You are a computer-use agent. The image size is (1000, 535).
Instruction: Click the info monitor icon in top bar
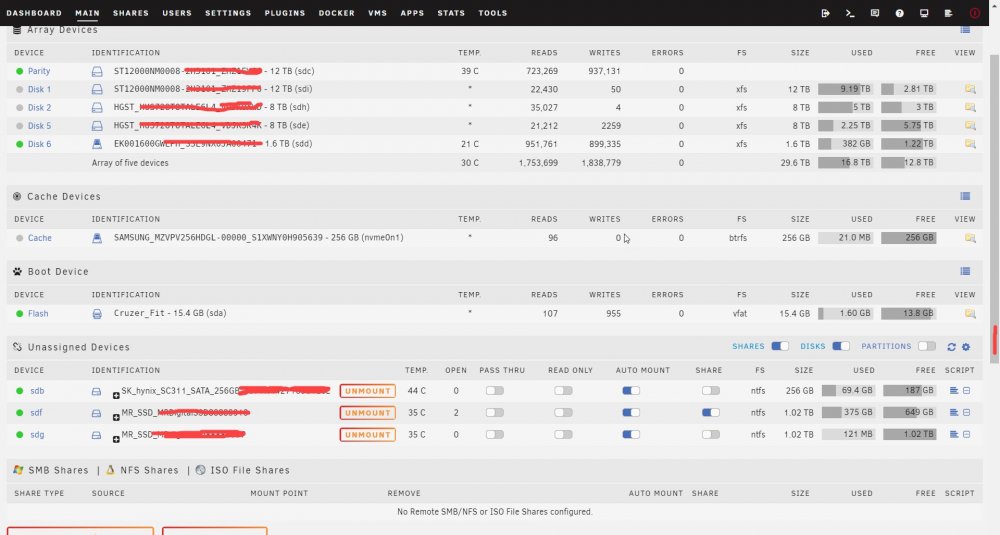tap(924, 13)
